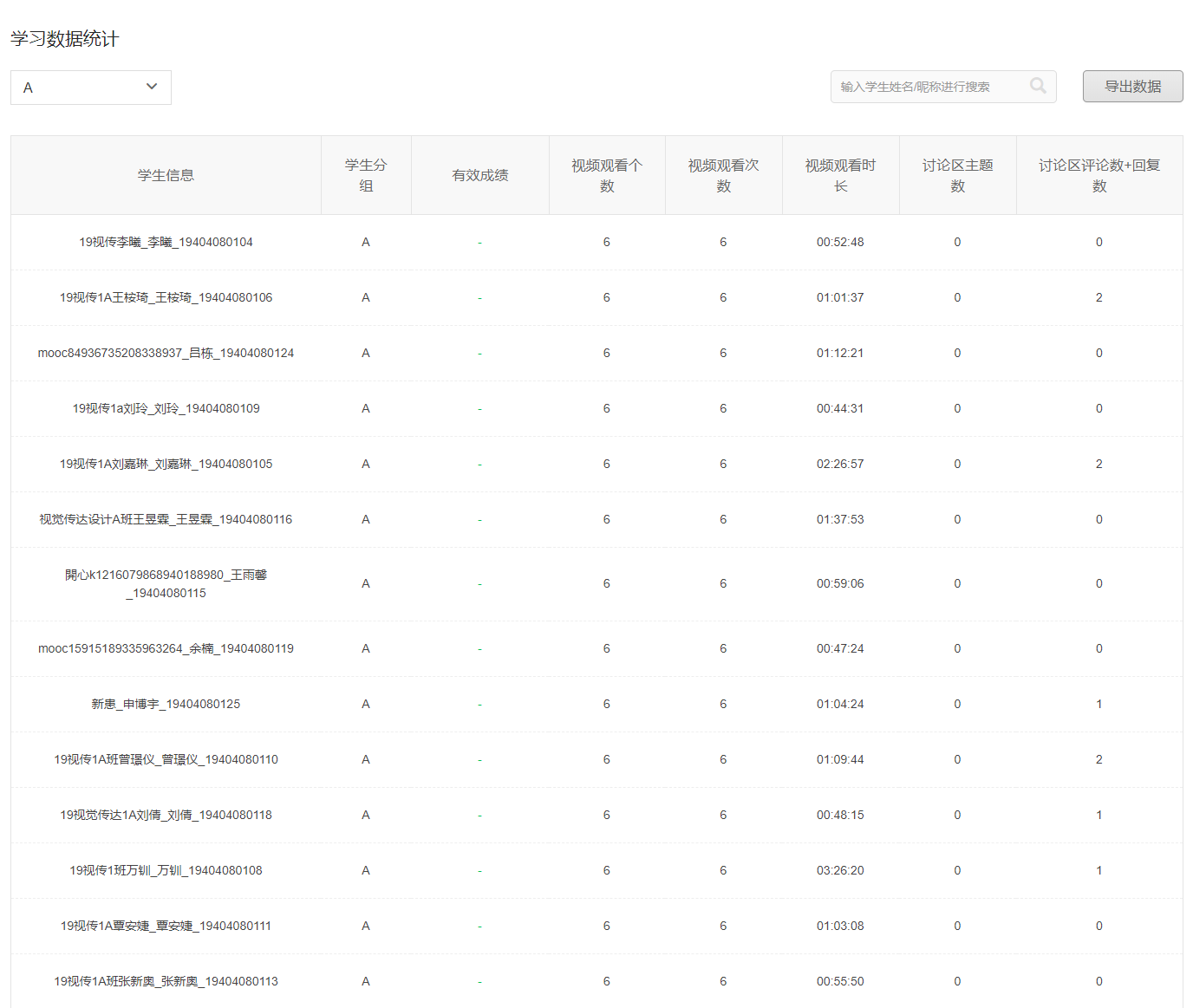The height and width of the screenshot is (1008, 1193).
Task: Click the 学生信息 column header
Action: coord(166,175)
